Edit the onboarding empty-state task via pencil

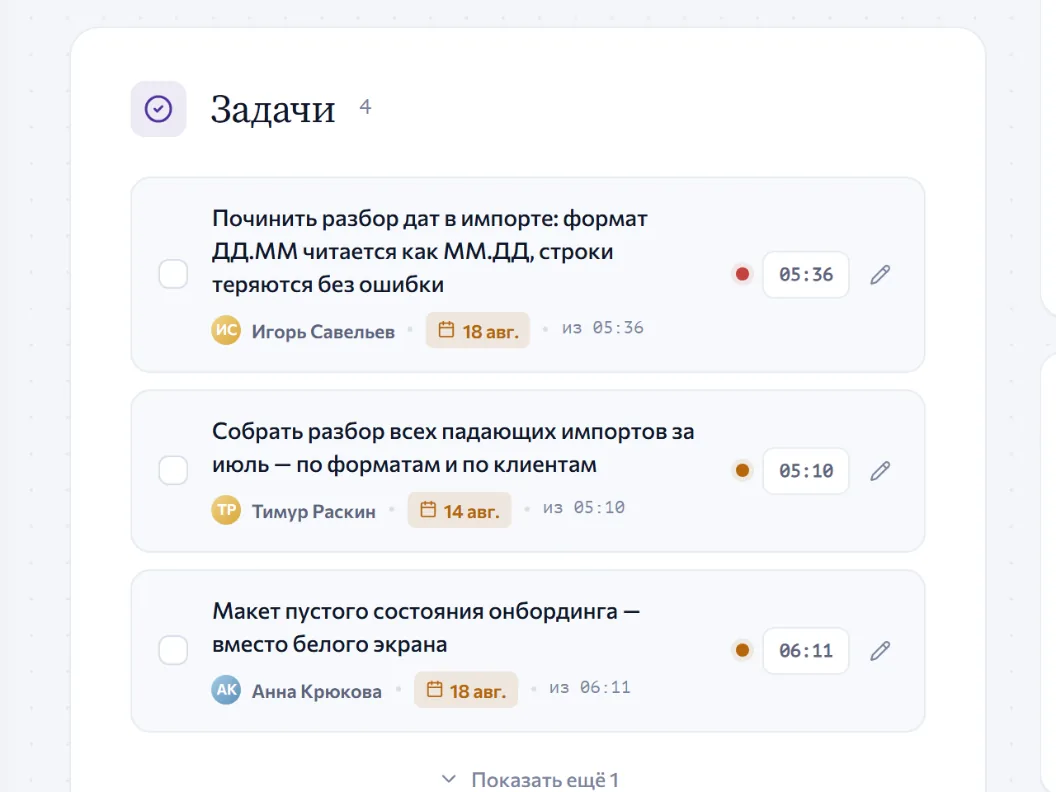pos(880,651)
